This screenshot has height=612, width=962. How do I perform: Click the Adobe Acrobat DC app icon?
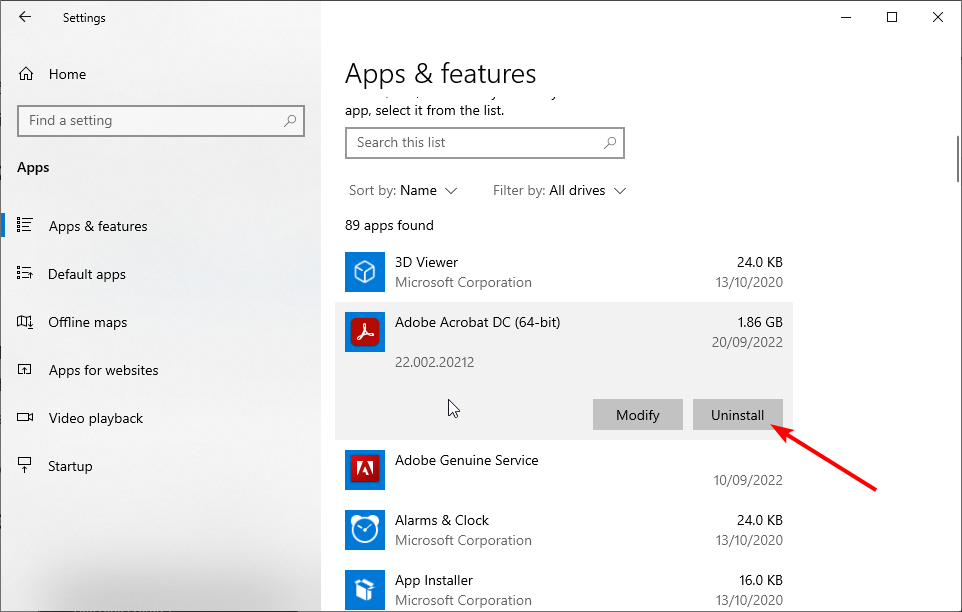coord(364,332)
